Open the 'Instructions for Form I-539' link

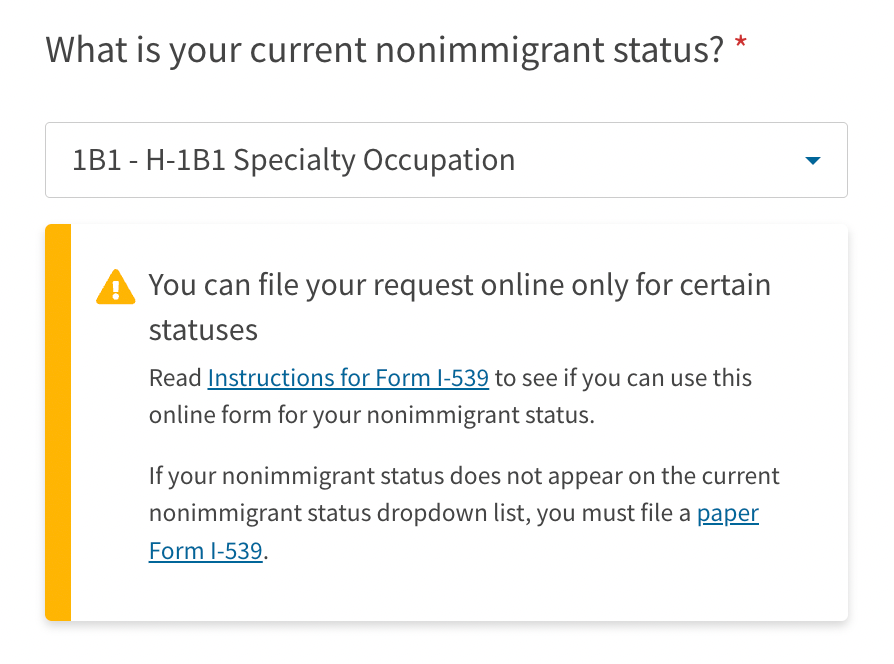pyautogui.click(x=348, y=378)
